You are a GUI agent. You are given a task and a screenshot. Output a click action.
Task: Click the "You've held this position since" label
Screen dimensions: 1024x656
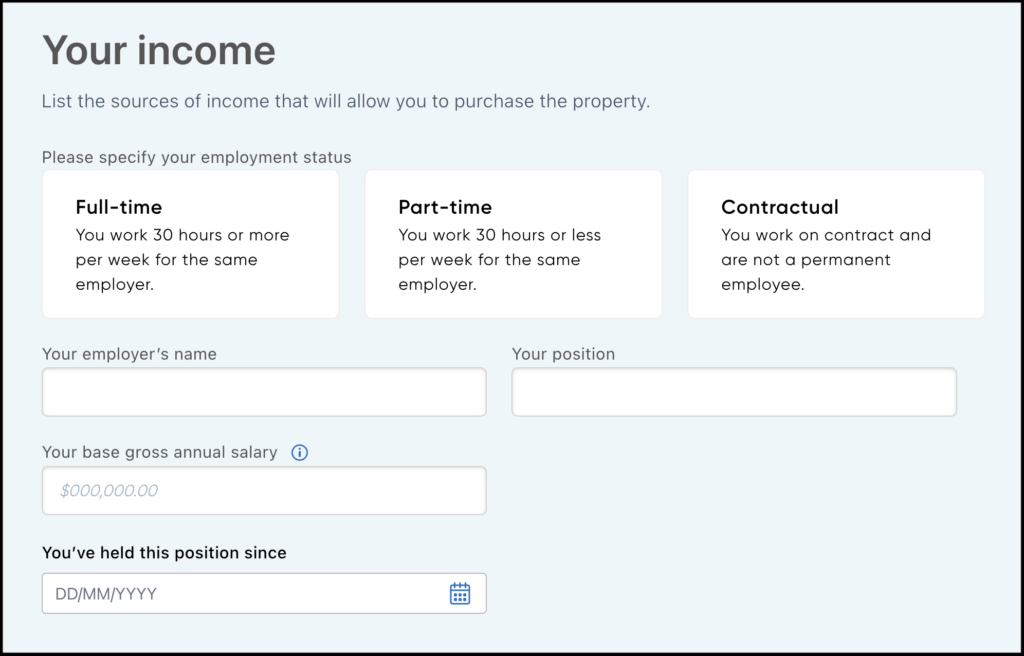(x=164, y=552)
